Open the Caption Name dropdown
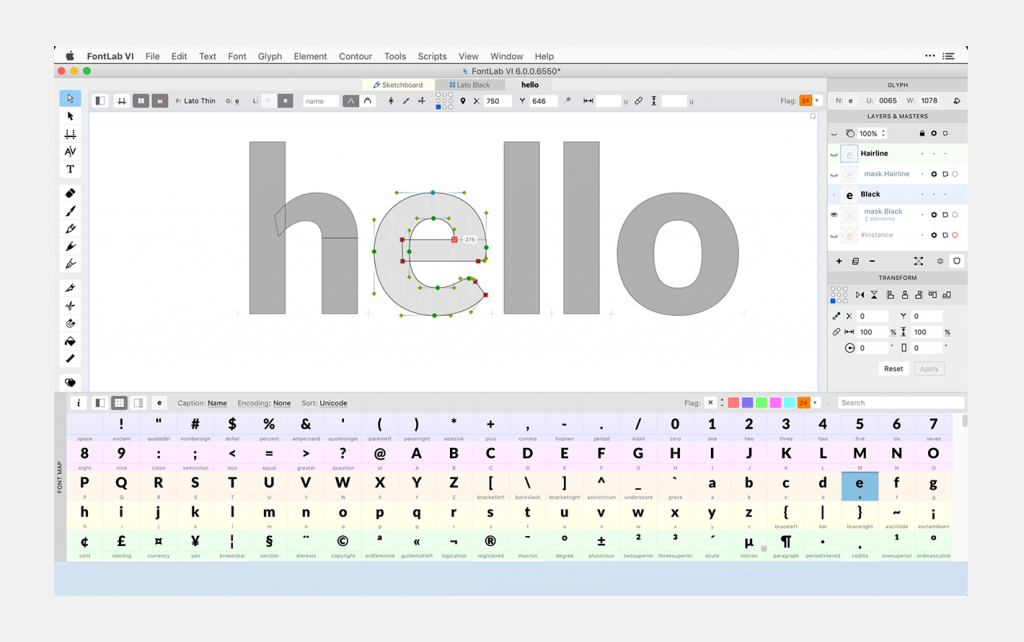This screenshot has width=1024, height=642. 217,404
